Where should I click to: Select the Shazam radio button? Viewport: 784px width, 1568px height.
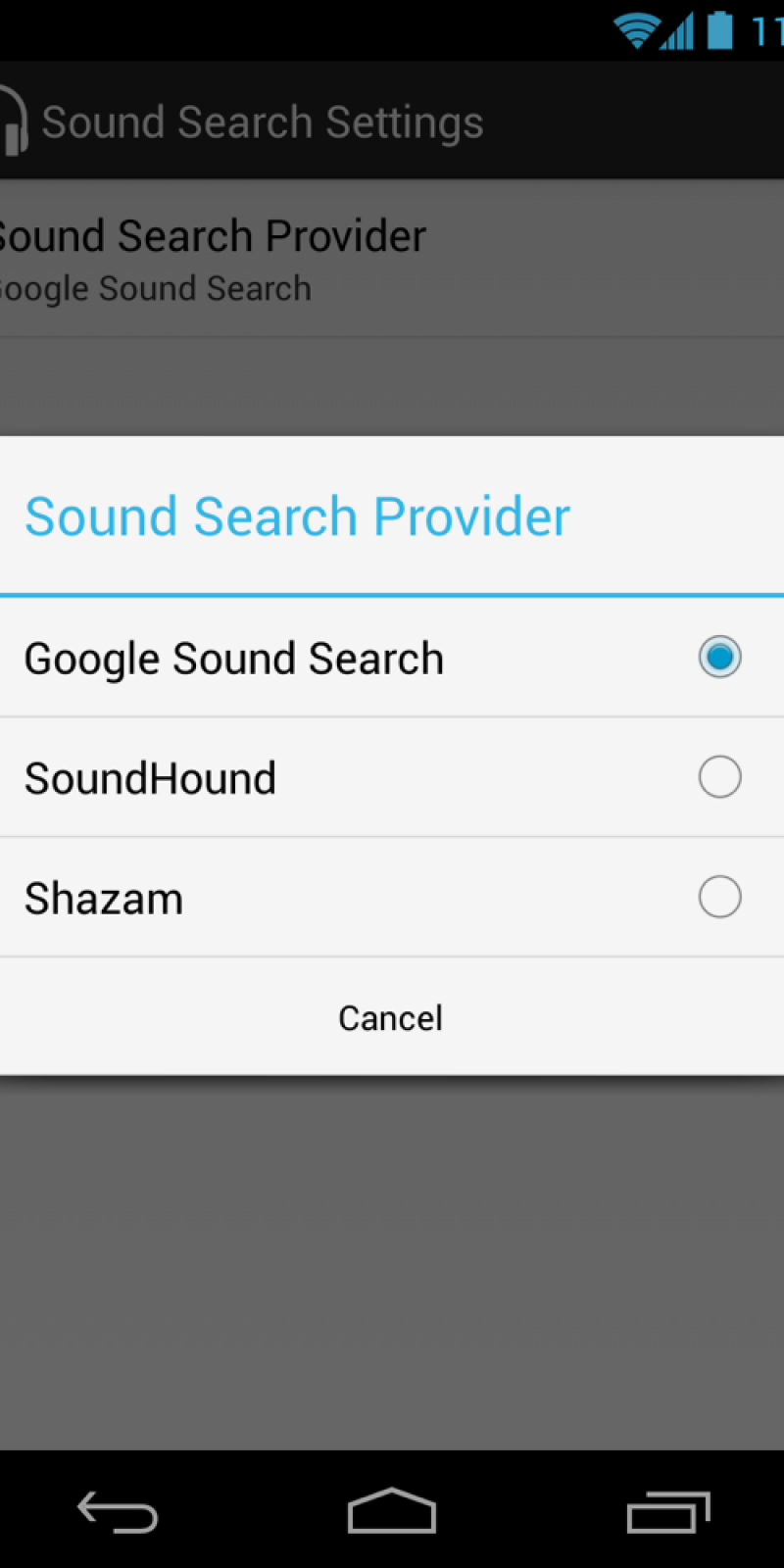tap(719, 898)
